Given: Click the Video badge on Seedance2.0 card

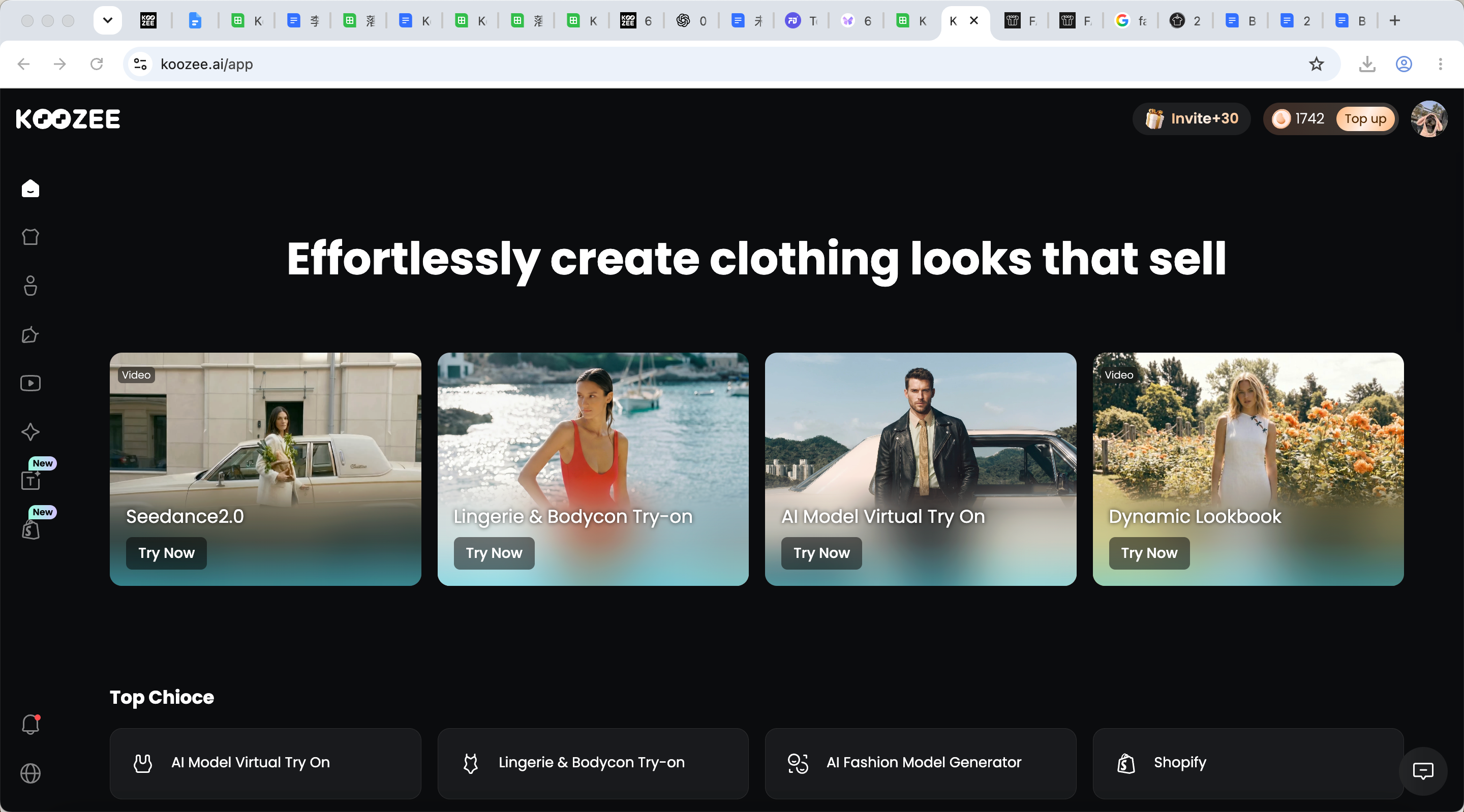Looking at the screenshot, I should tap(136, 375).
